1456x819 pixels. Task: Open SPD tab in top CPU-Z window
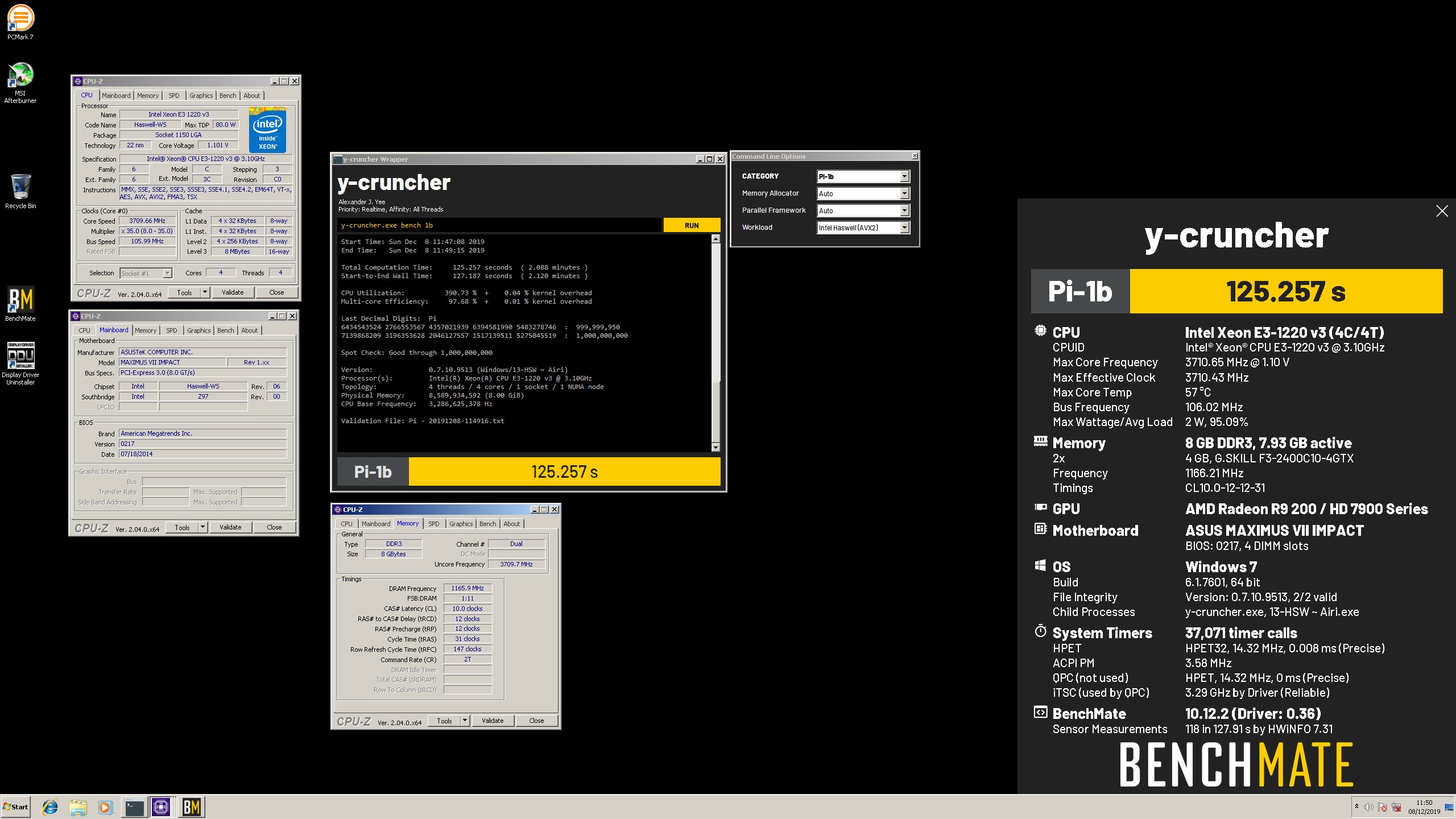(174, 96)
